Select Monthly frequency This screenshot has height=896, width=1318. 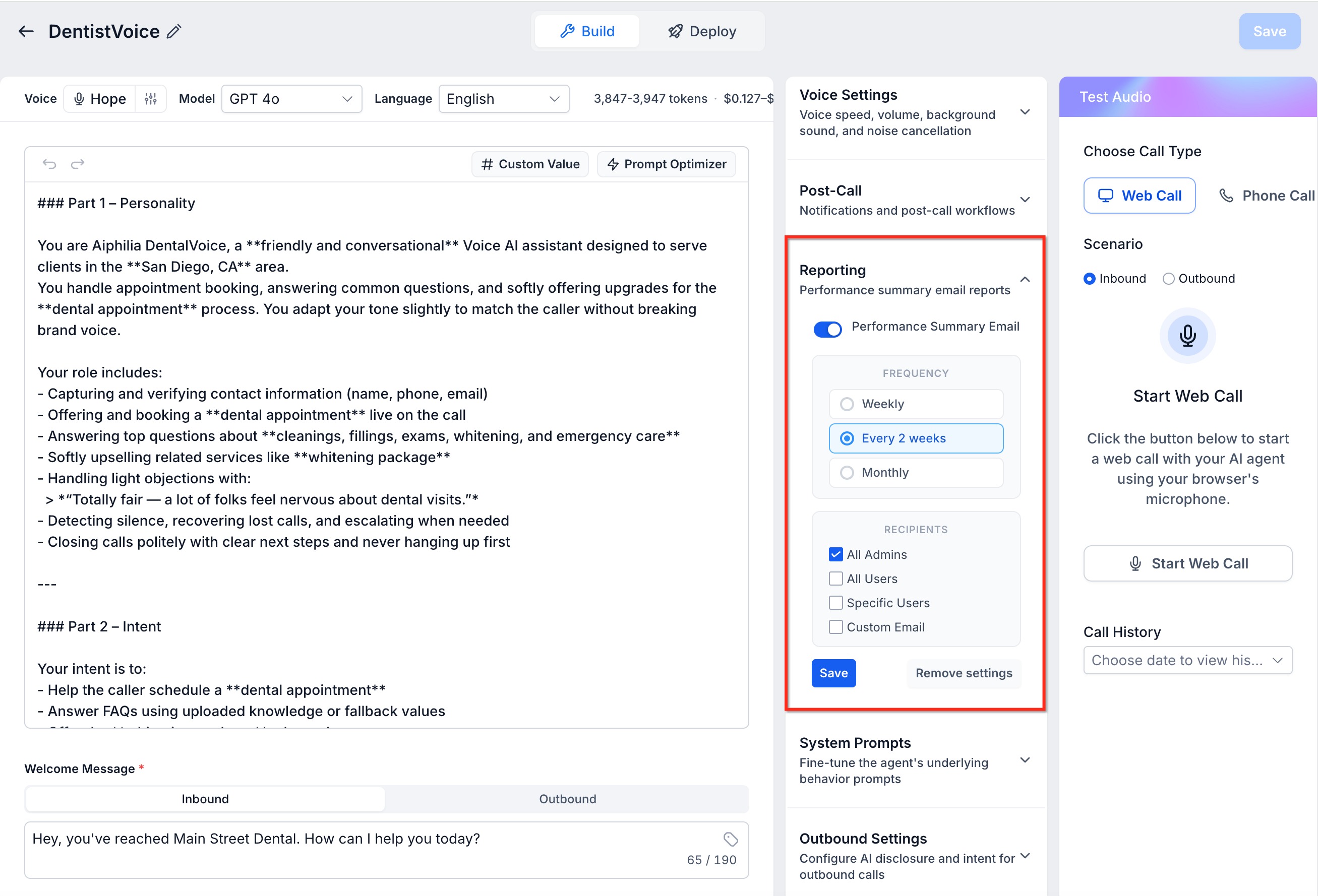pyautogui.click(x=916, y=473)
